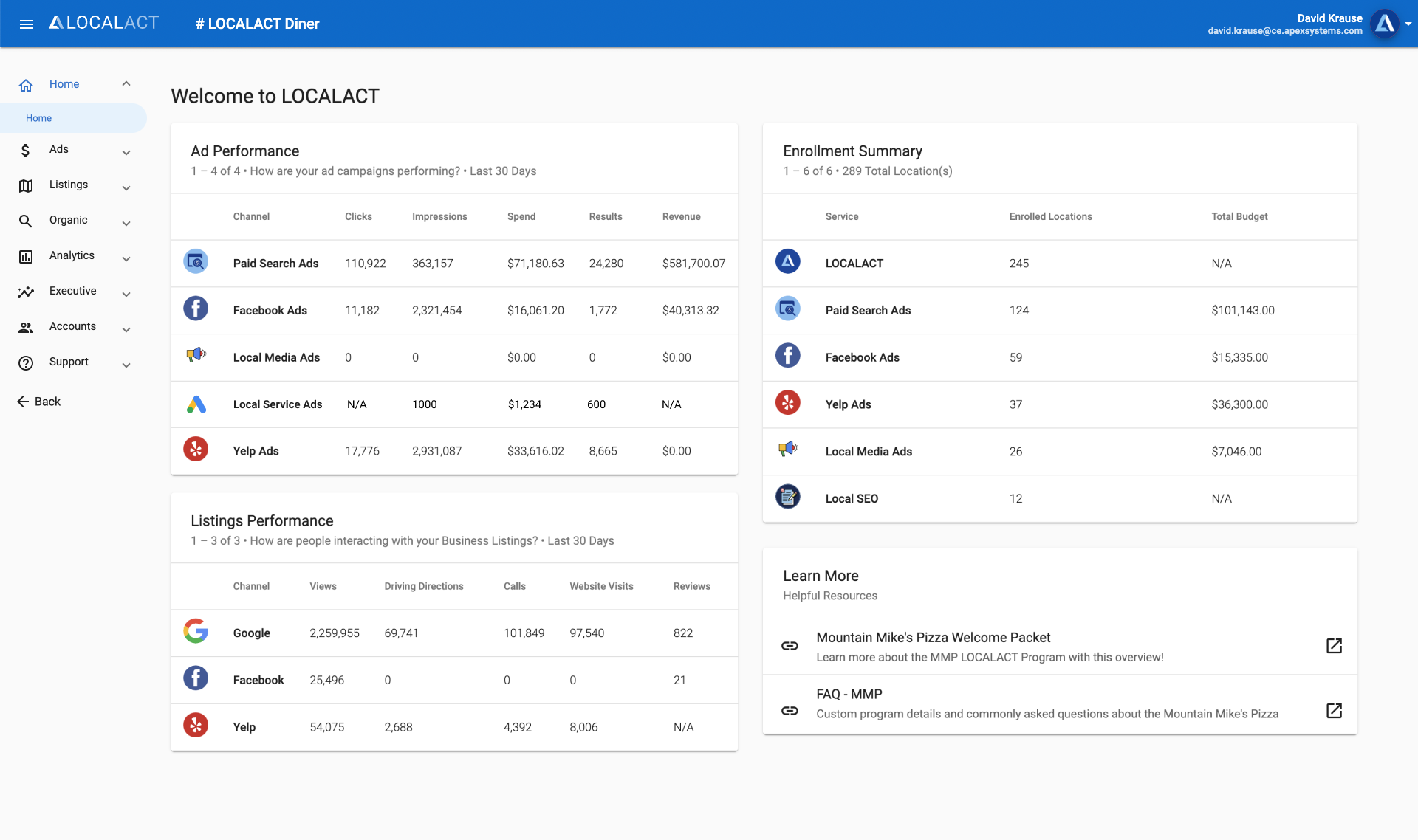Open the hamburger navigation menu
Screen dimensions: 1418x840
tap(27, 24)
